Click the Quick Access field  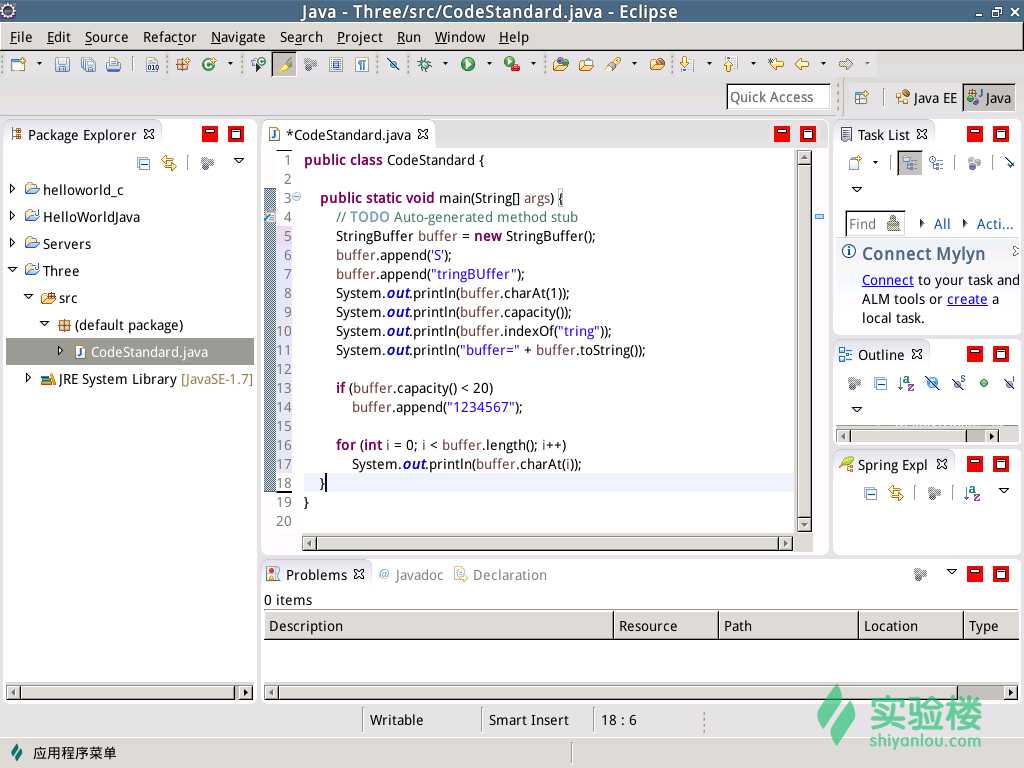pyautogui.click(x=778, y=97)
